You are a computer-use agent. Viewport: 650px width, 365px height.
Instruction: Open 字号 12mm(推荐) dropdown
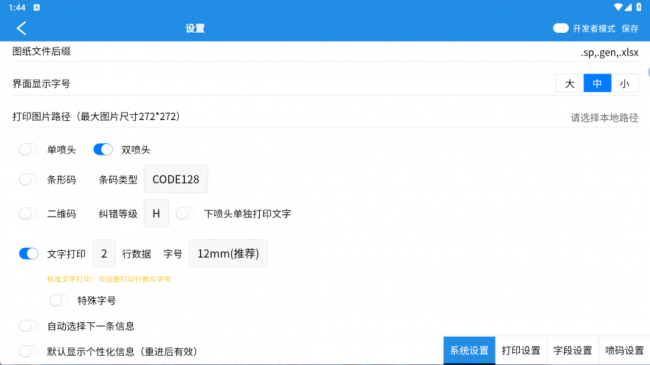coord(228,253)
